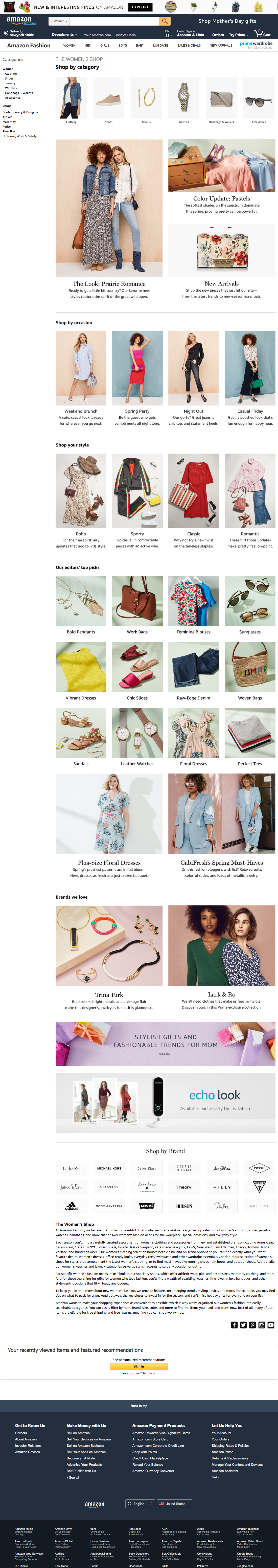The image size is (278, 1568).
Task: Click the yellow Sign in button
Action: 139,1367
